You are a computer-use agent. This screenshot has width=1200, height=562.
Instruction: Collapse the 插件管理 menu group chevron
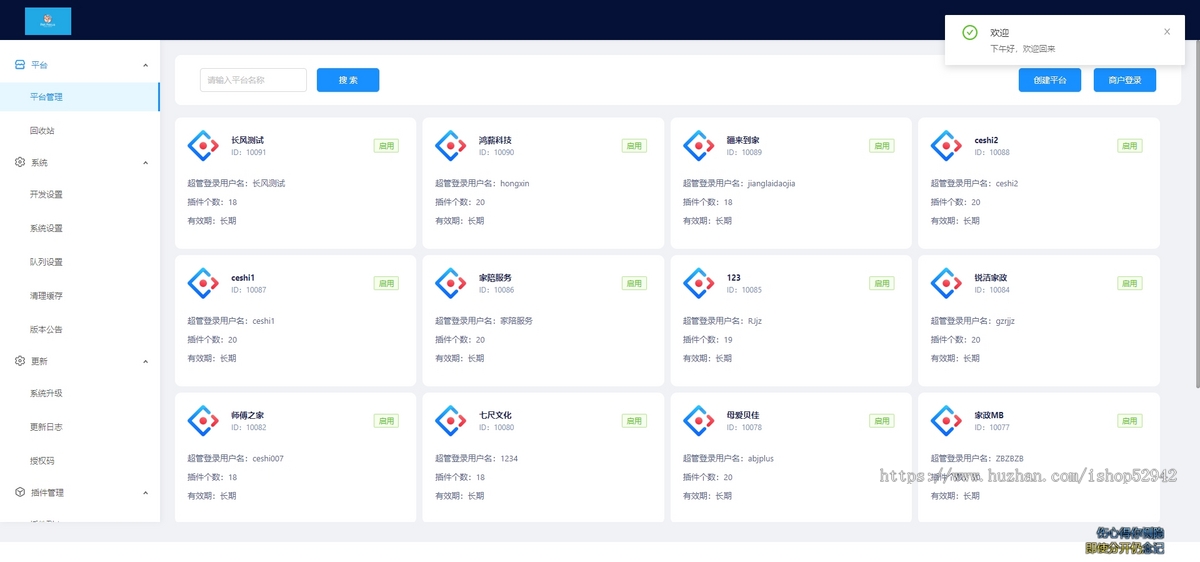[x=145, y=494]
